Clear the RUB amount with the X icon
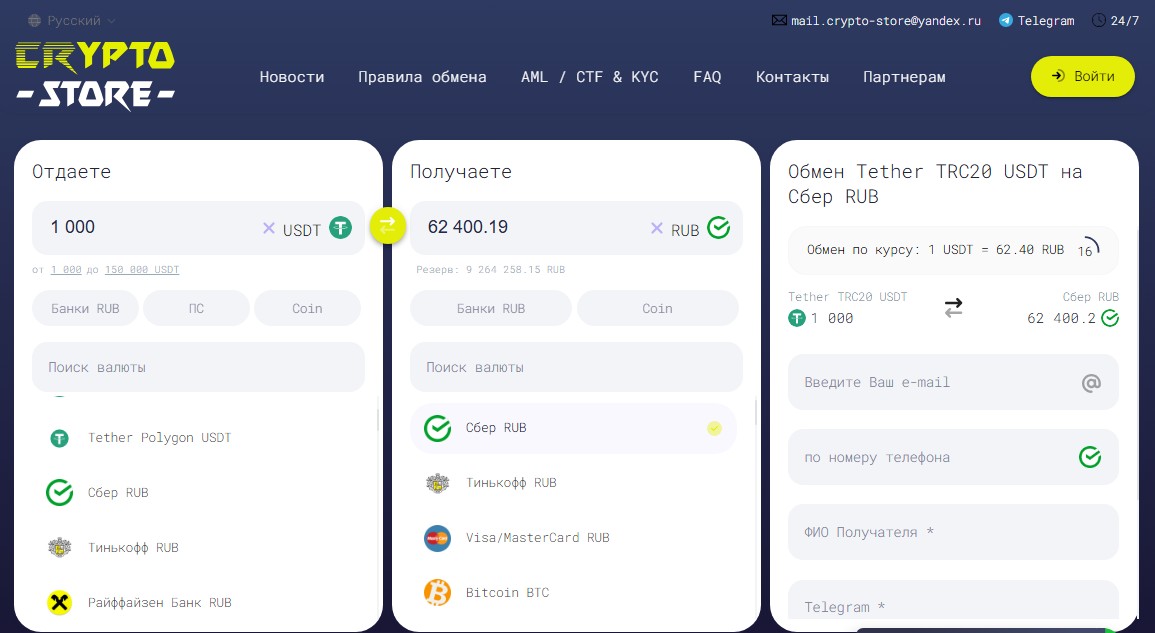Viewport: 1155px width, 633px height. pos(657,228)
